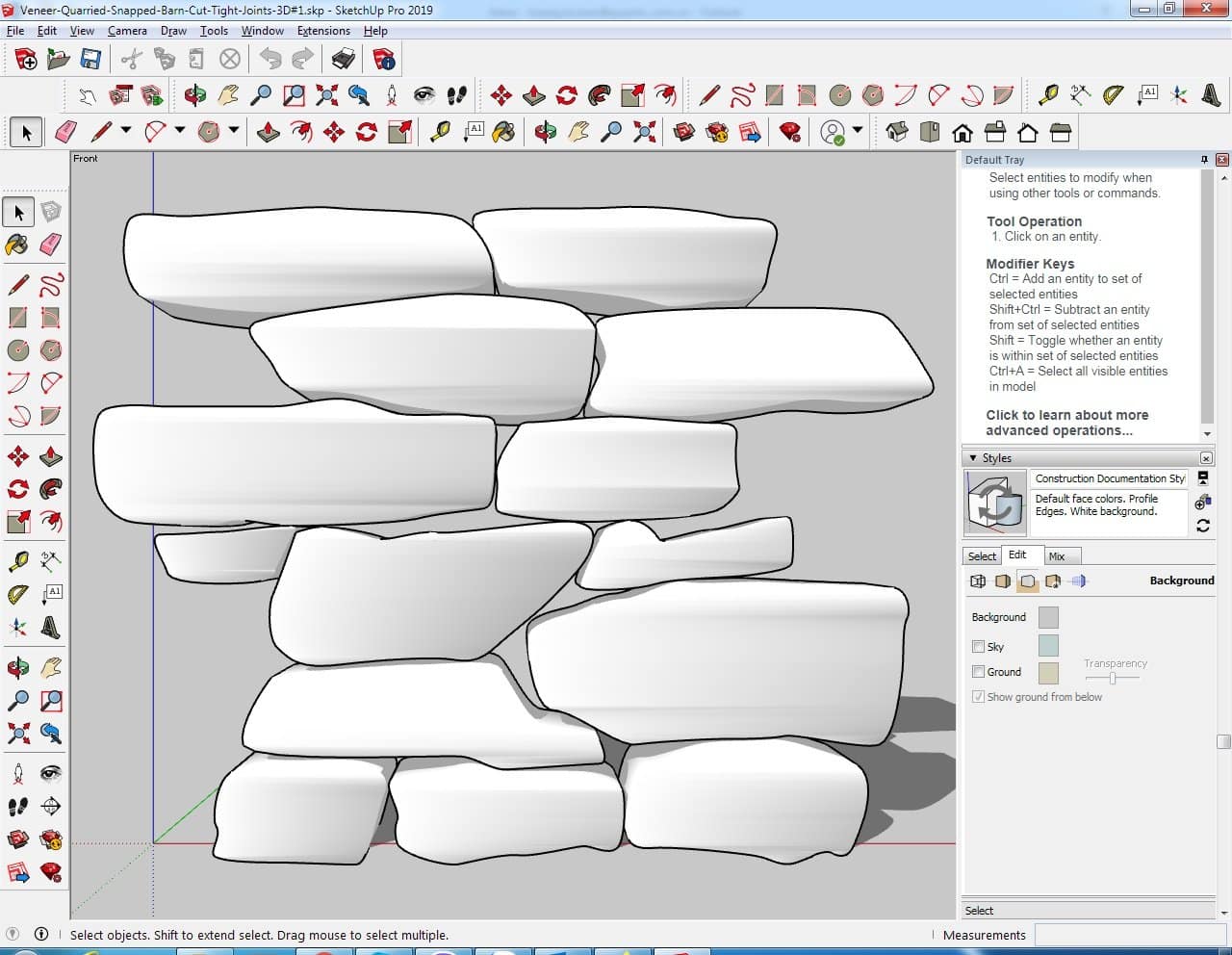This screenshot has height=955, width=1232.
Task: Toggle Show ground from below checkbox
Action: 978,697
